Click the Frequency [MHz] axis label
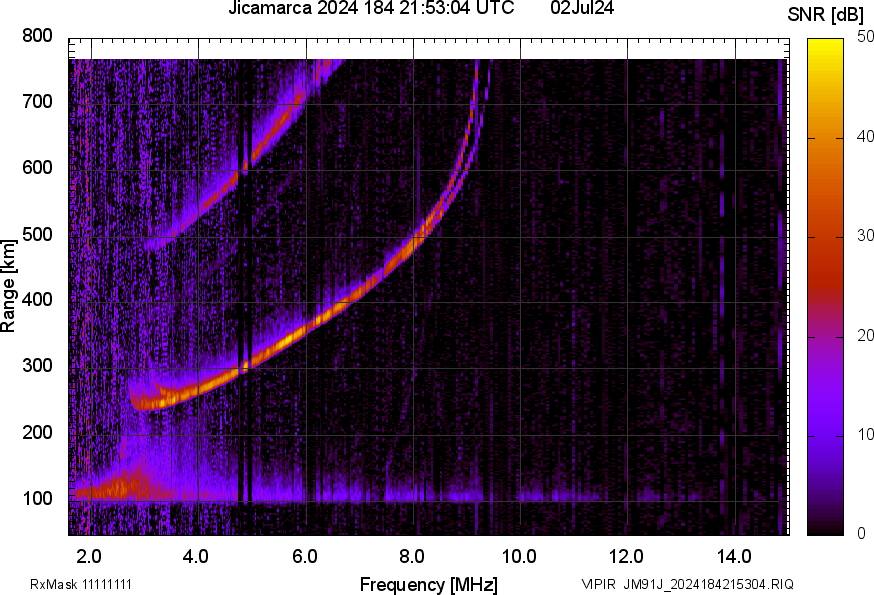This screenshot has height=595, width=874. pyautogui.click(x=429, y=584)
